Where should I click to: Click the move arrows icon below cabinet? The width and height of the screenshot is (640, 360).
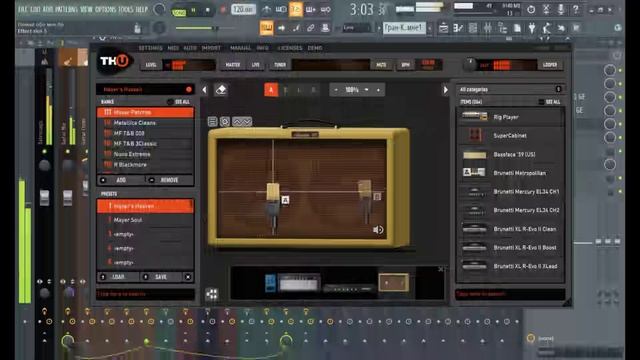[212, 294]
